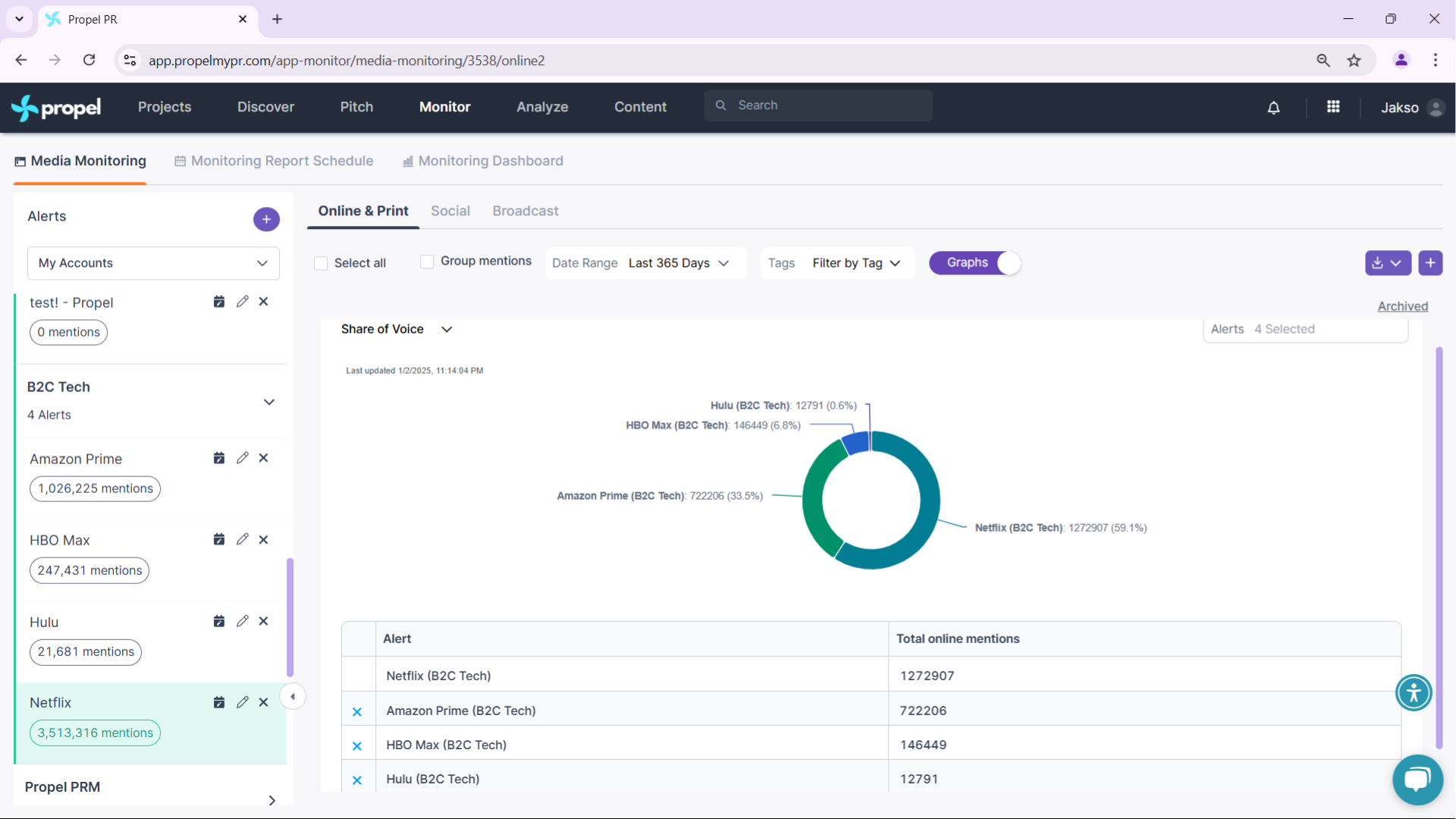Remove HBO Max (B2C Tech) from table
Viewport: 1456px width, 819px height.
[357, 746]
